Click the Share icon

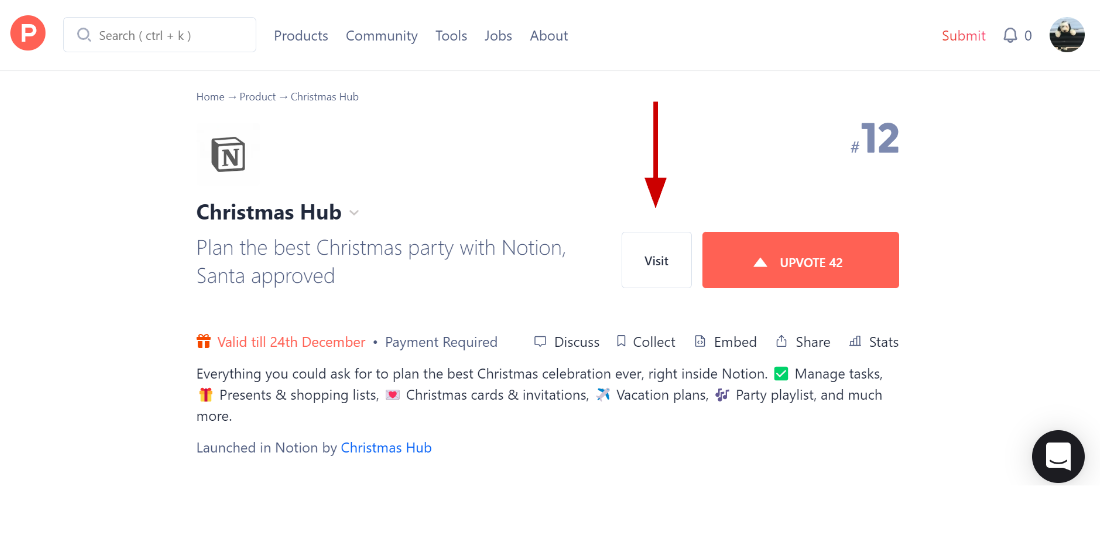pos(781,342)
